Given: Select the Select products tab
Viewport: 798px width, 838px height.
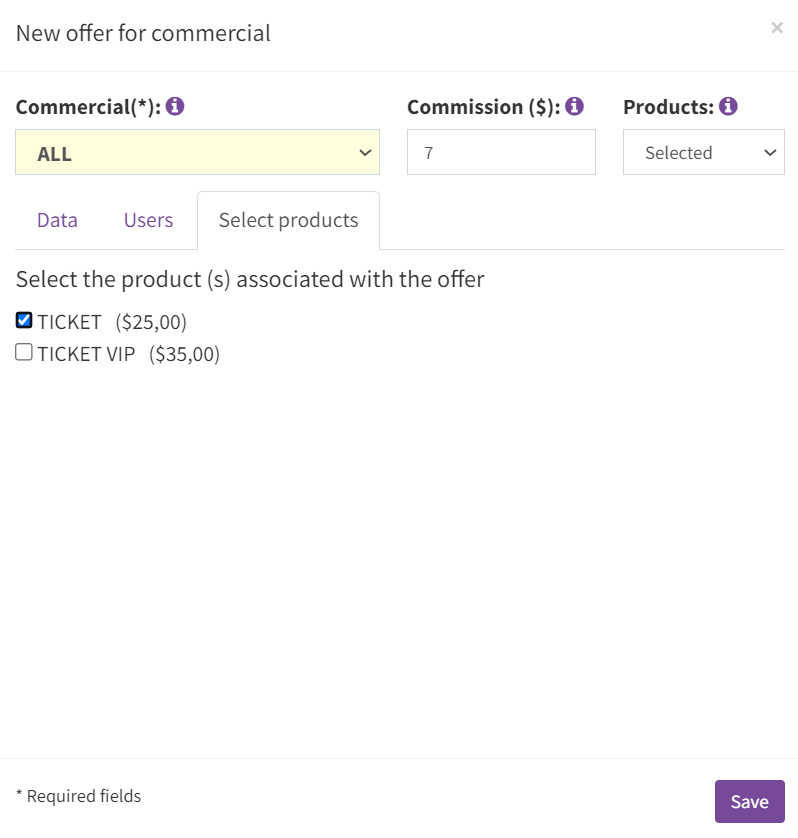Looking at the screenshot, I should pyautogui.click(x=289, y=220).
